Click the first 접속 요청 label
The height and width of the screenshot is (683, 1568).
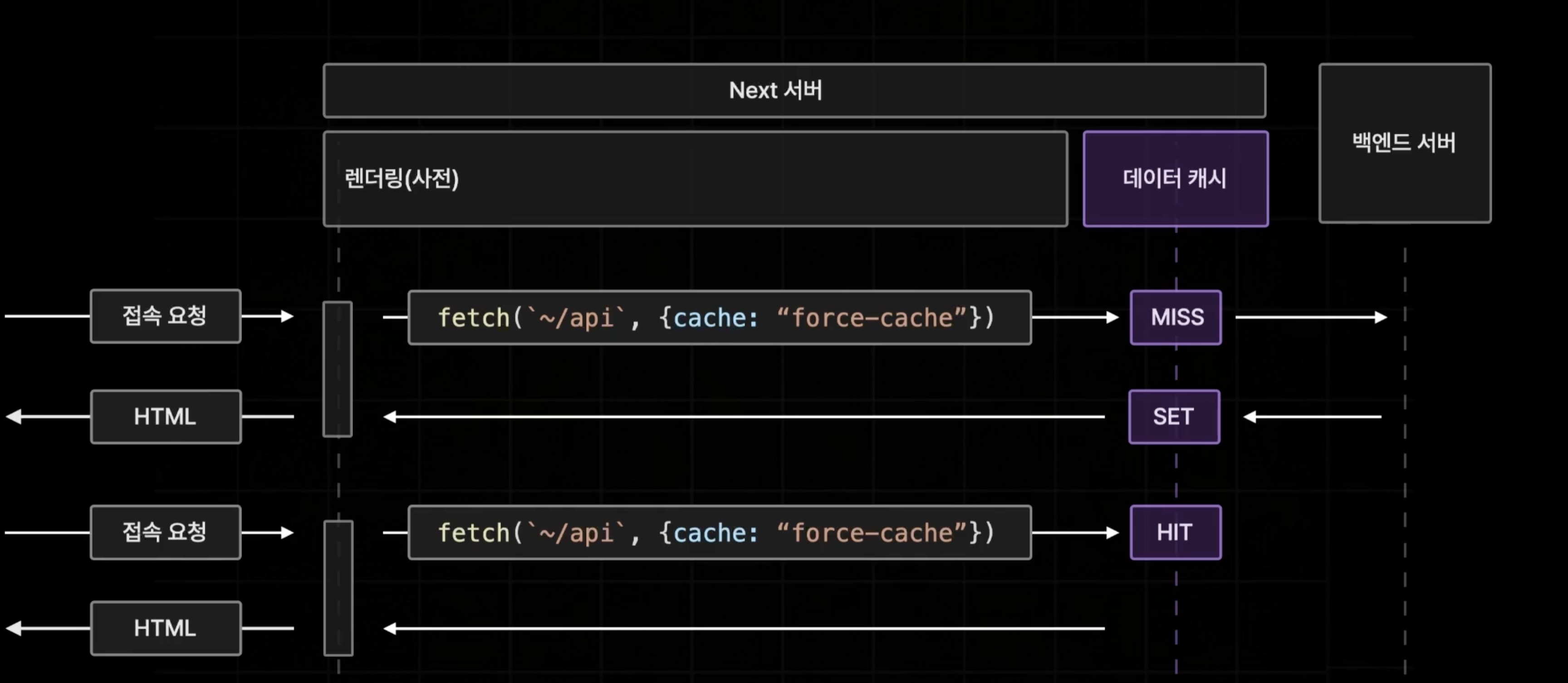pyautogui.click(x=166, y=316)
